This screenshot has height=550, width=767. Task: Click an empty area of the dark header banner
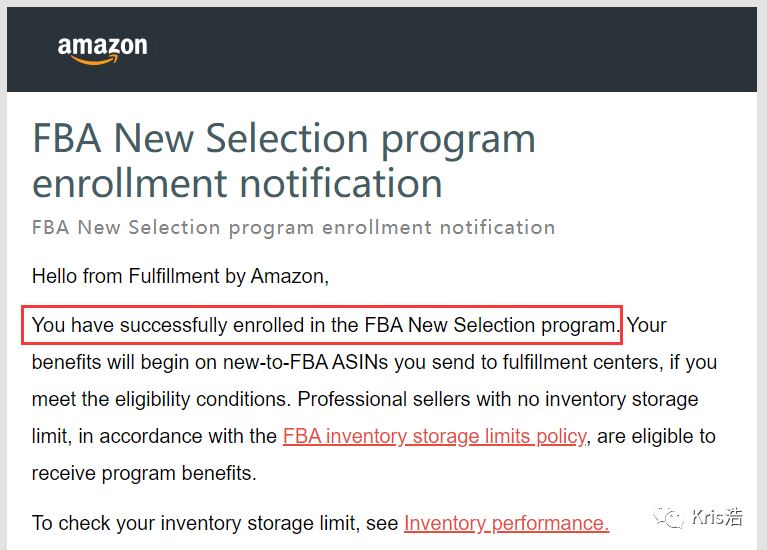coord(440,49)
